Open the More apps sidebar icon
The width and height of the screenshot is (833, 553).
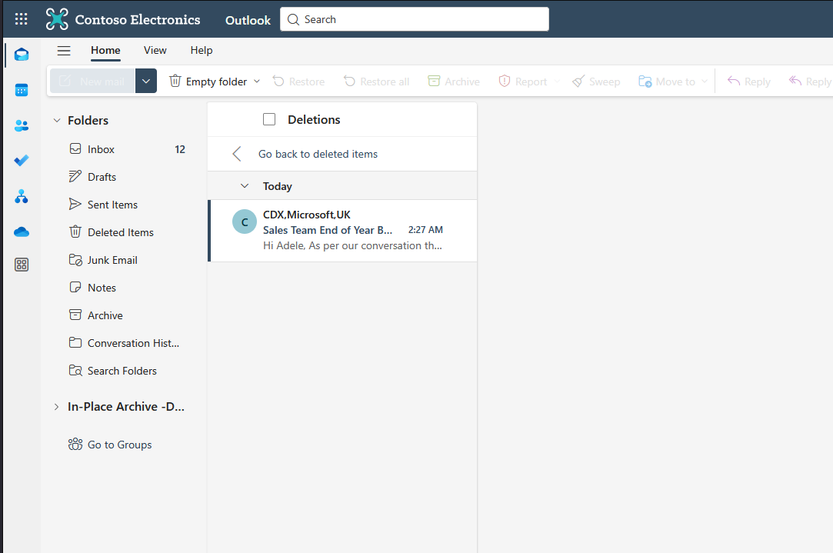click(x=22, y=265)
